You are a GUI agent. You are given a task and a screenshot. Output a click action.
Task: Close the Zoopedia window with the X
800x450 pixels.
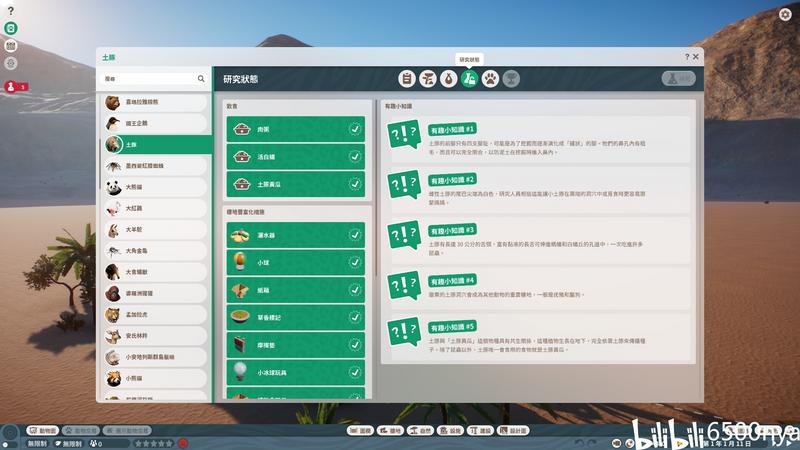click(695, 57)
